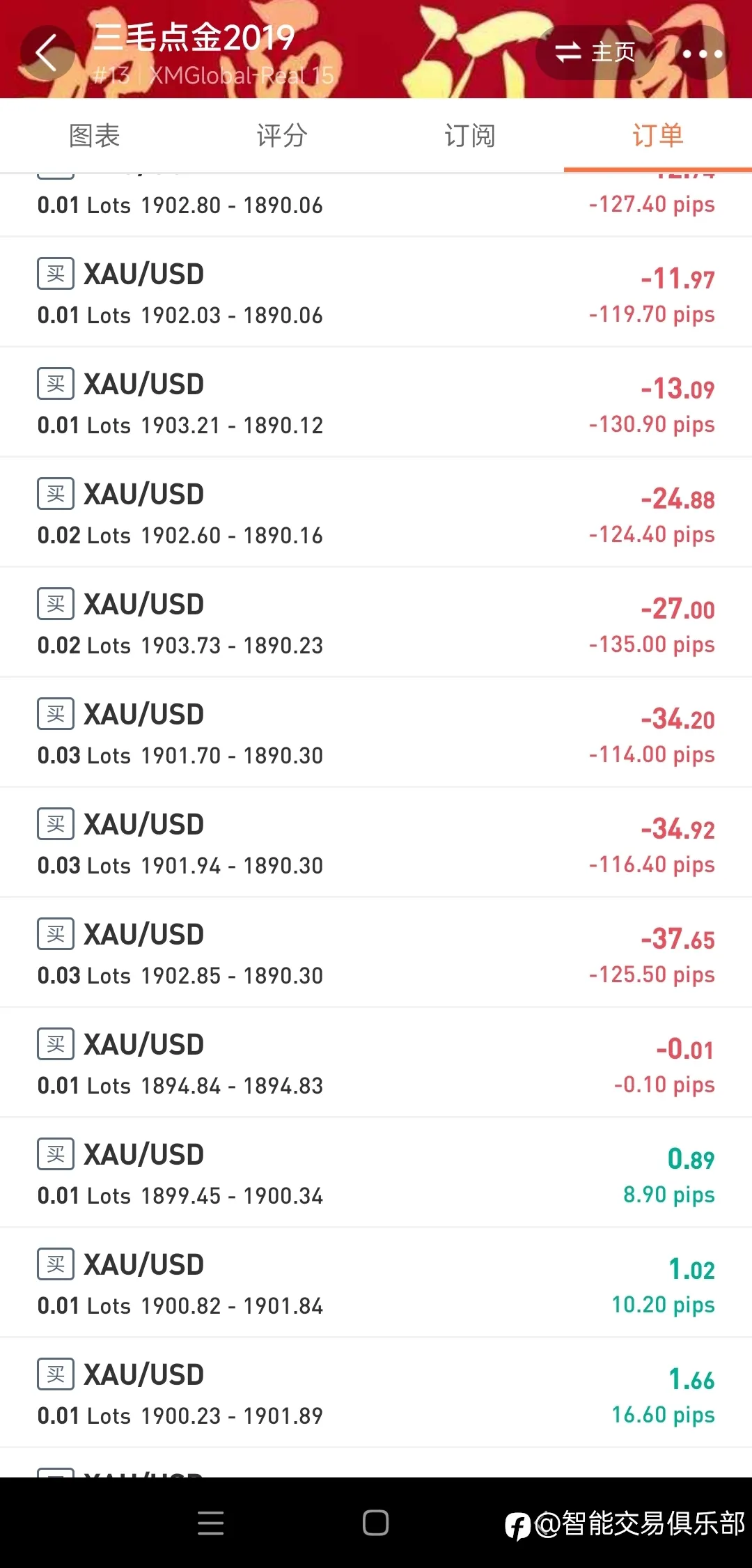Open the three-dots more options menu
The image size is (752, 1568).
[x=702, y=54]
